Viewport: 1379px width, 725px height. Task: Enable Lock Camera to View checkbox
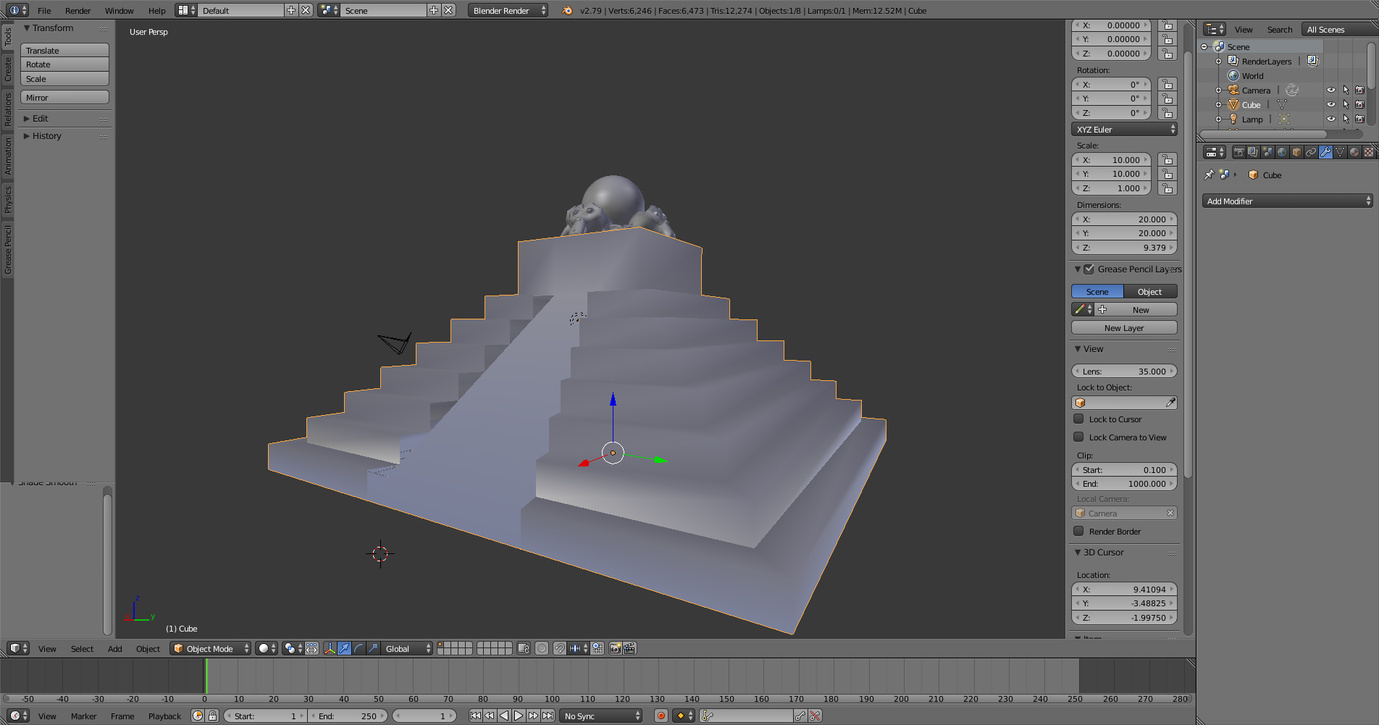coord(1079,437)
